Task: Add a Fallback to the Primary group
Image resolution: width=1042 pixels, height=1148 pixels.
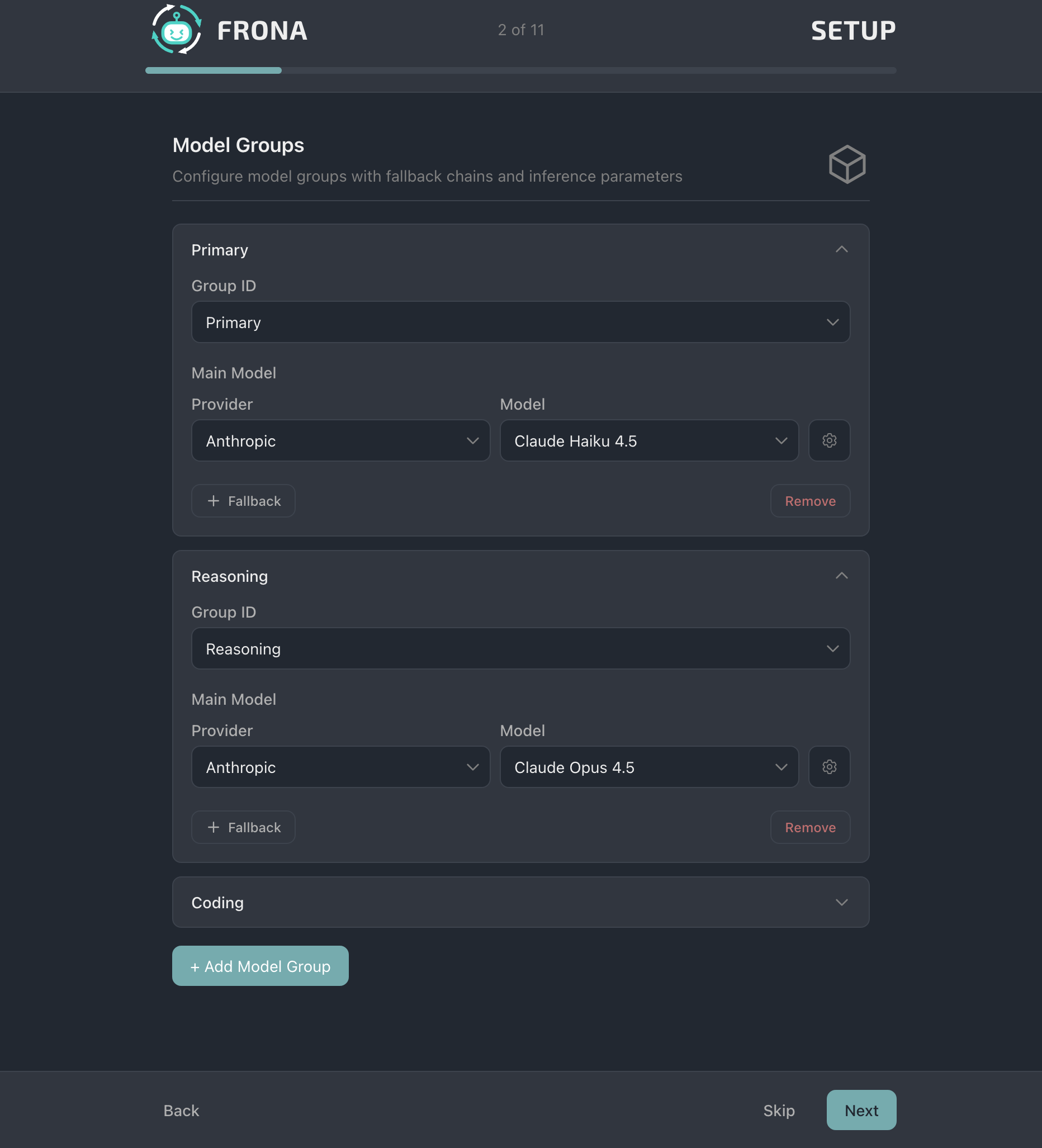Action: point(243,501)
